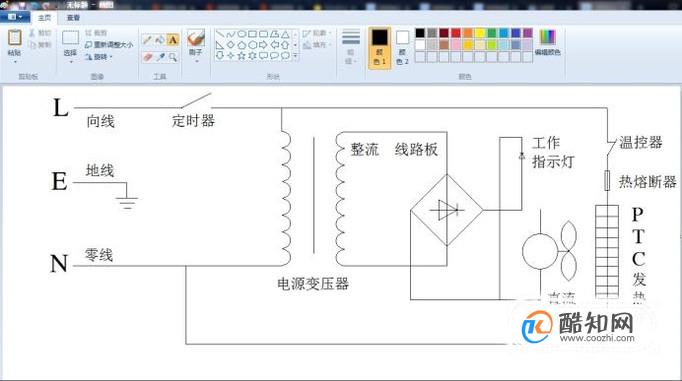Image resolution: width=682 pixels, height=381 pixels.
Task: Activate Color 2 (颜色2) selector
Action: 402,47
